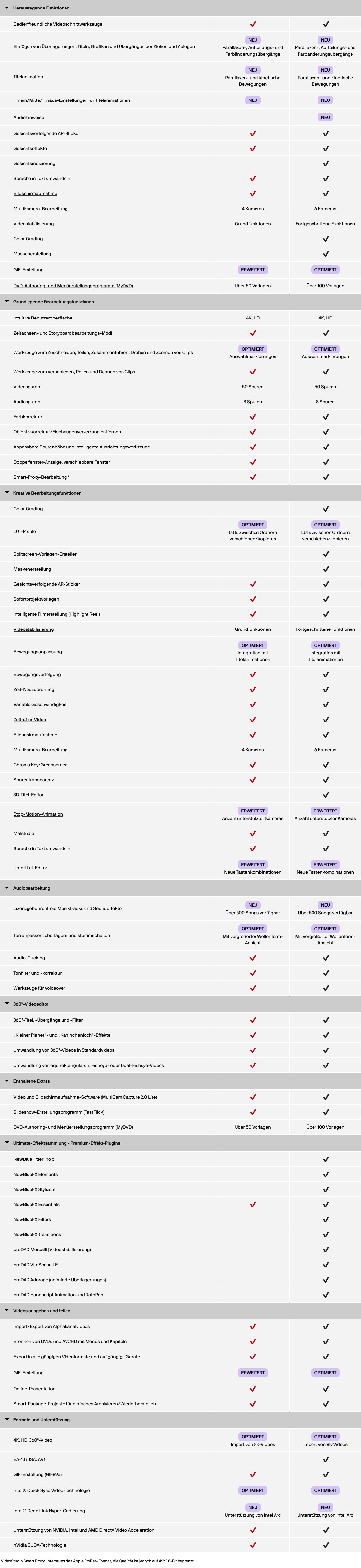The width and height of the screenshot is (361, 1568).
Task: Click the red check mark for nVidia CUDA-Technologie
Action: coord(253,1545)
